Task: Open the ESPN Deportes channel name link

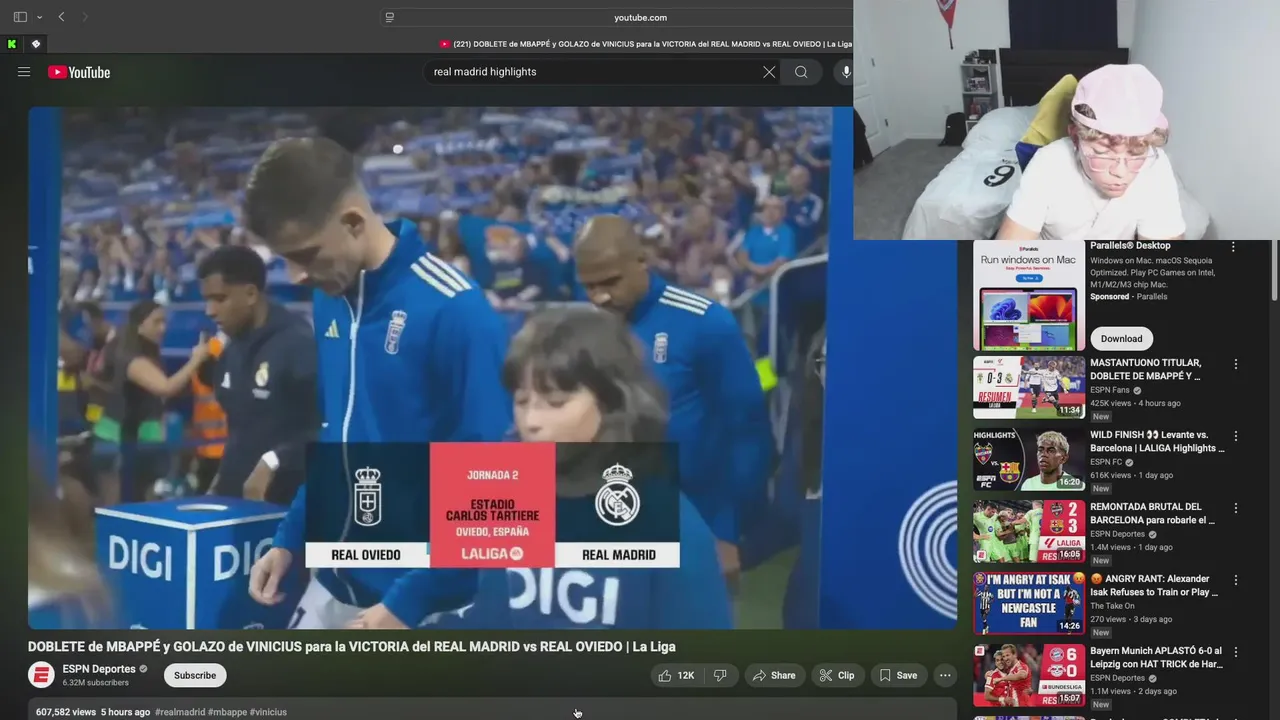Action: pyautogui.click(x=99, y=669)
